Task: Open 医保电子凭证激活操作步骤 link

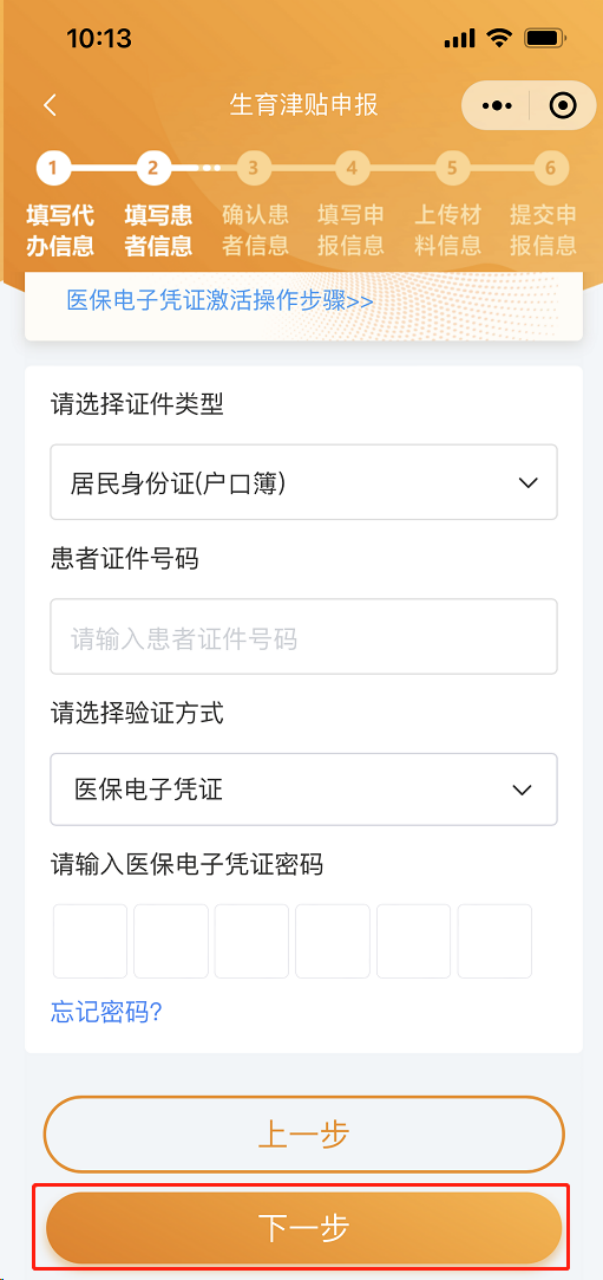Action: tap(220, 300)
